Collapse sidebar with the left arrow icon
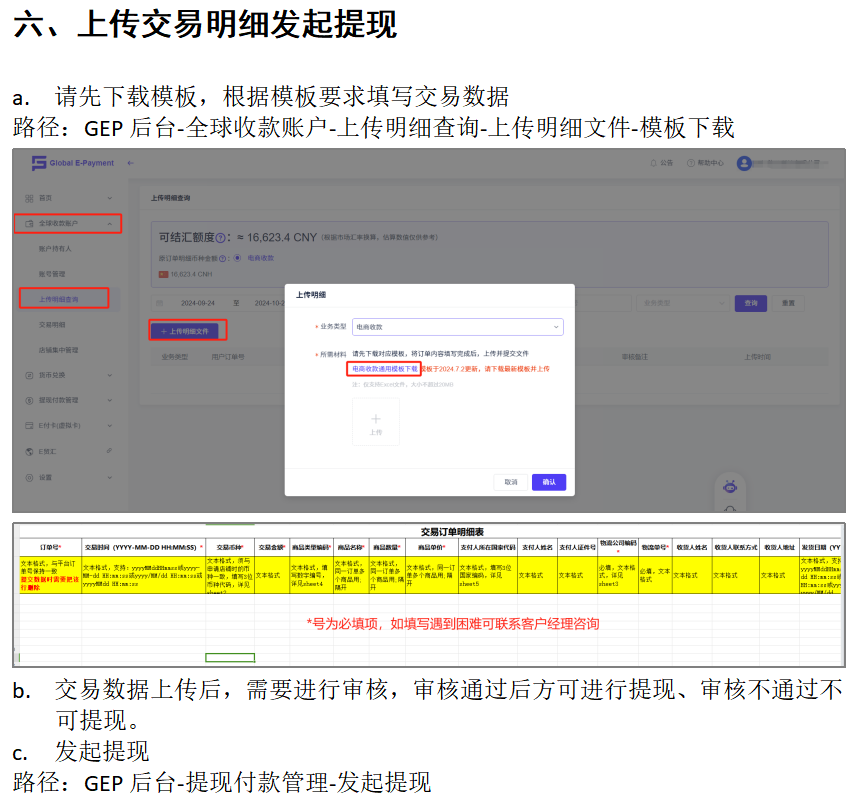858x808 pixels. (131, 163)
